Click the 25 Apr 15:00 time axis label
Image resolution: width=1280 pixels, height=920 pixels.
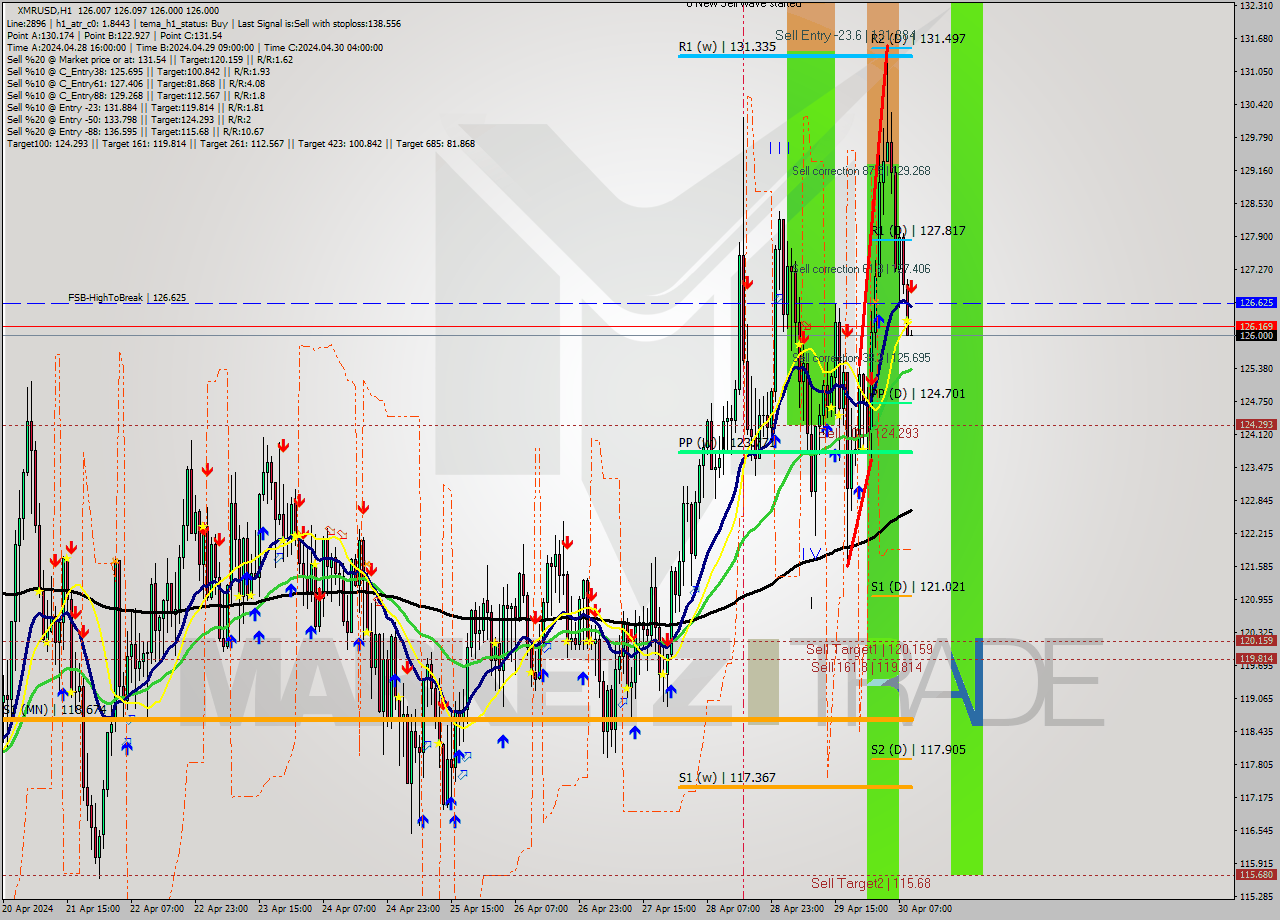477,909
